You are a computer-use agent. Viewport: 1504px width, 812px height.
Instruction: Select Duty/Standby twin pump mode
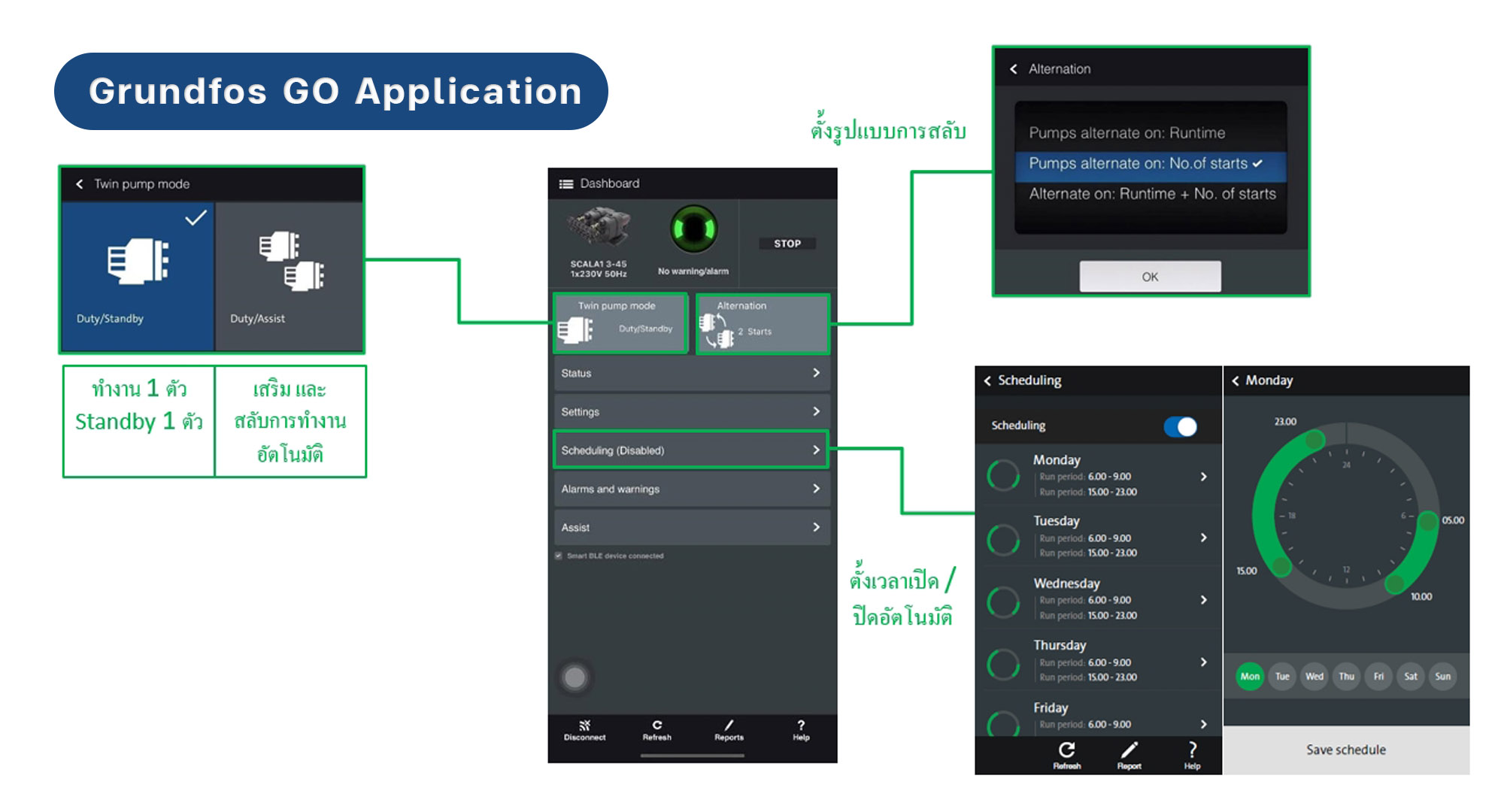pyautogui.click(x=138, y=276)
